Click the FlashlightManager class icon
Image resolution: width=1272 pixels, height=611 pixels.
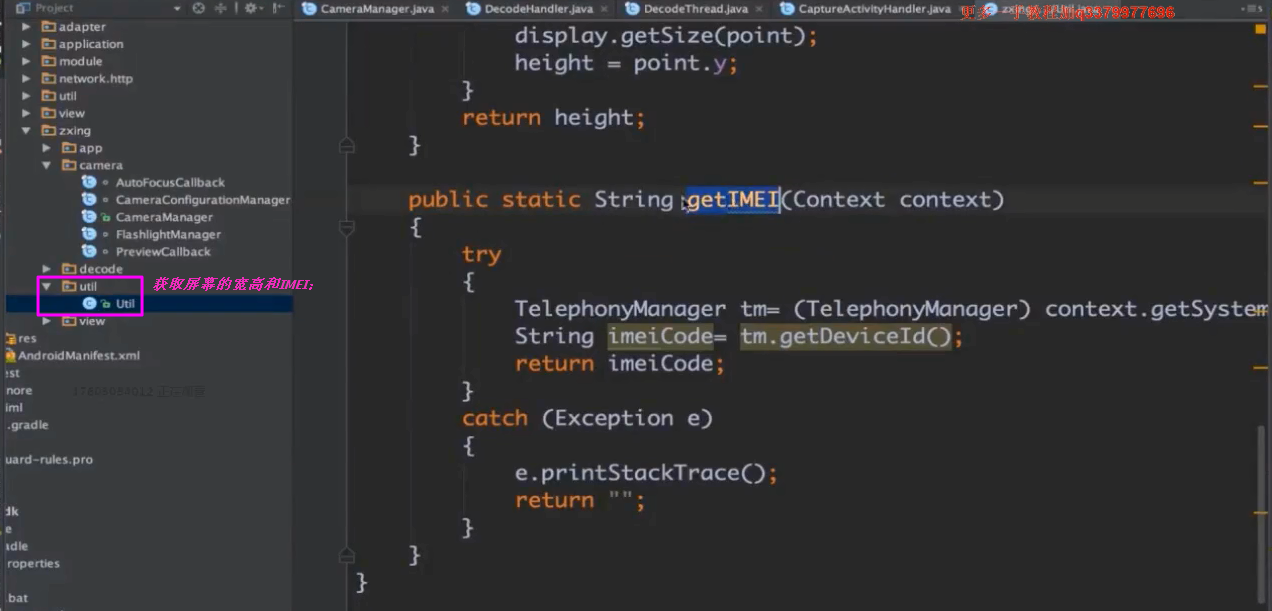89,234
